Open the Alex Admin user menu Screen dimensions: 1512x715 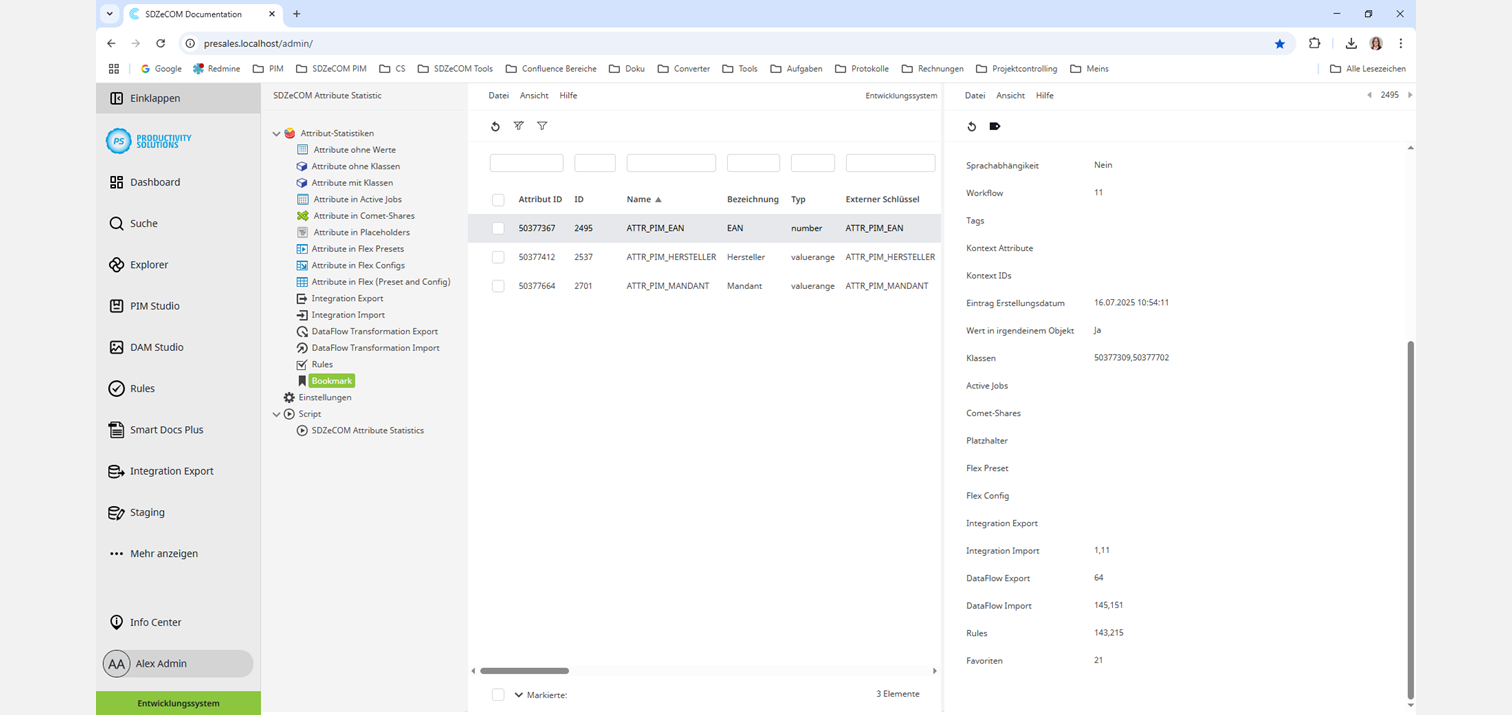[178, 663]
